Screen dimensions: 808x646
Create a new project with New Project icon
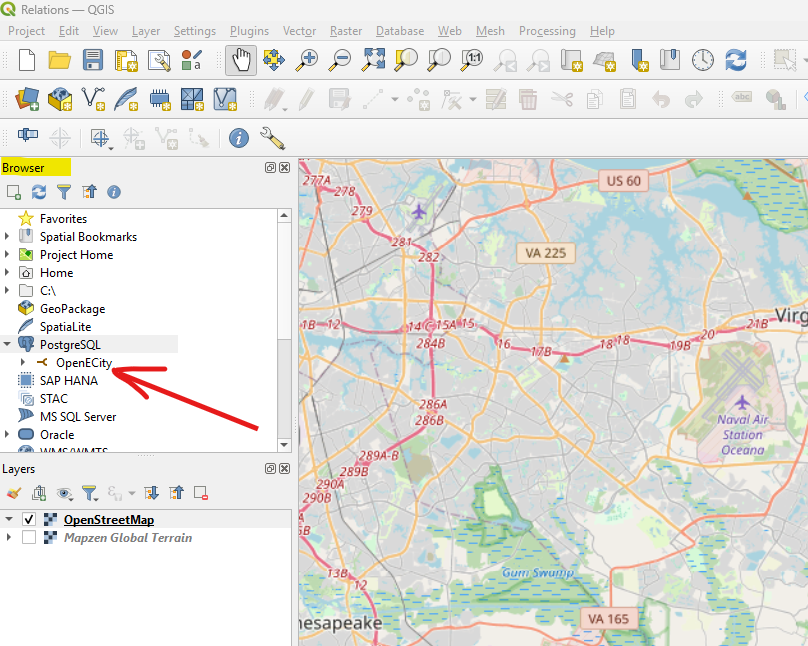[27, 60]
